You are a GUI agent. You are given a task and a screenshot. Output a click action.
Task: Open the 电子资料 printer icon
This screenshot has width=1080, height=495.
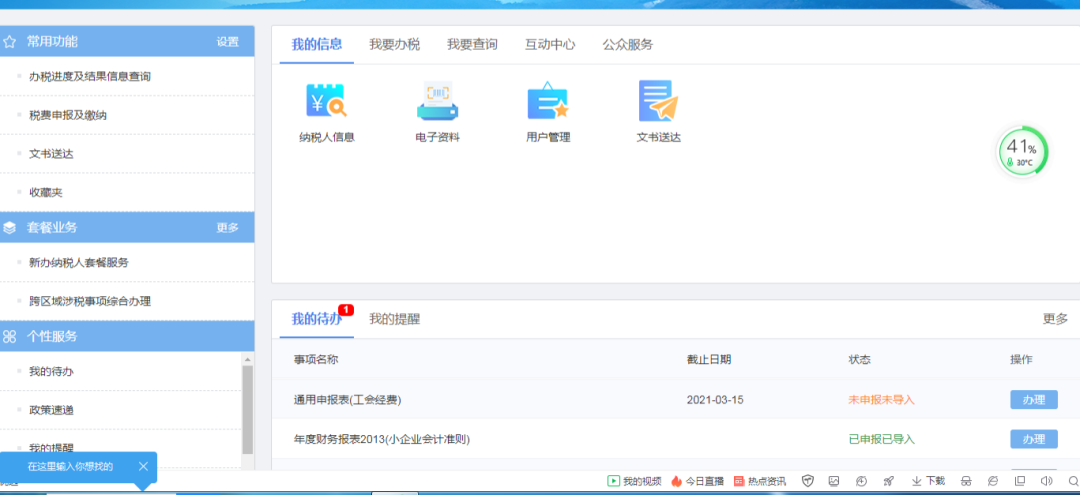coord(437,101)
